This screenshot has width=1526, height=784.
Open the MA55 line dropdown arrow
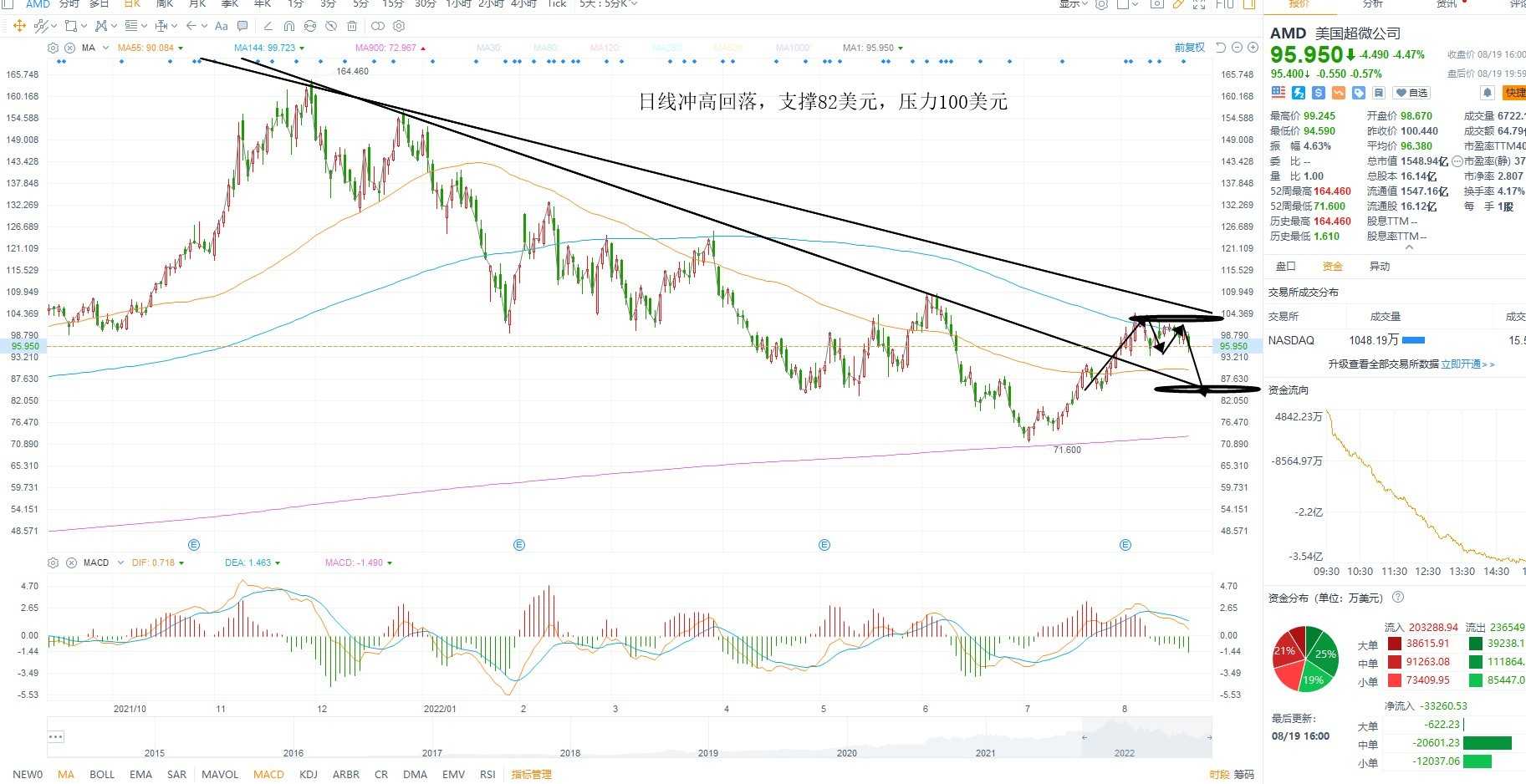181,48
